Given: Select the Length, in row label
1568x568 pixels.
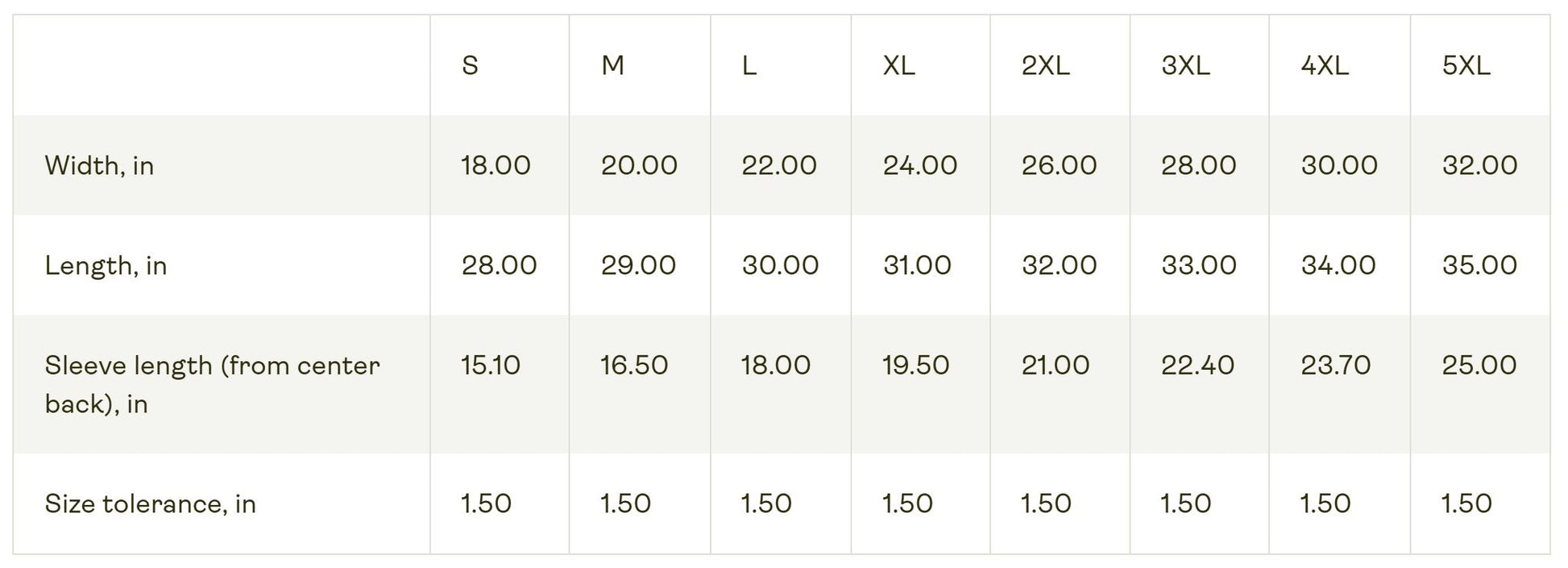Looking at the screenshot, I should pyautogui.click(x=106, y=265).
